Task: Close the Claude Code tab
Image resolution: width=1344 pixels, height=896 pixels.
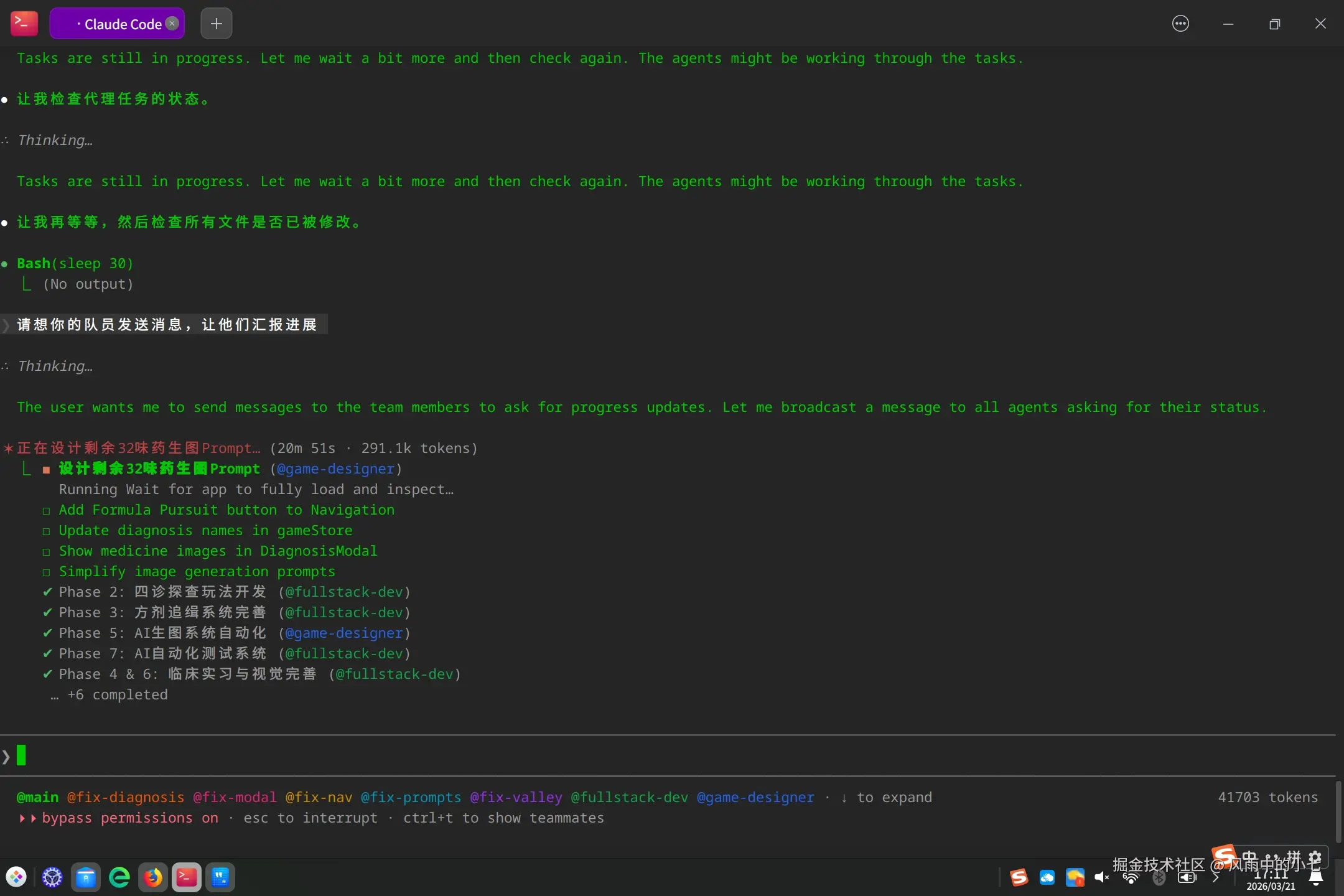Action: pyautogui.click(x=172, y=24)
